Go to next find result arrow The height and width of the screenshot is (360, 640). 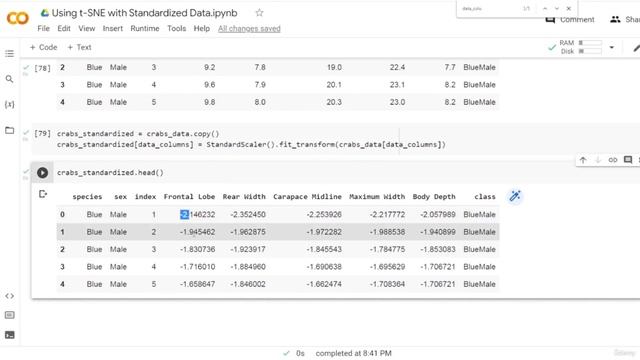pos(557,9)
